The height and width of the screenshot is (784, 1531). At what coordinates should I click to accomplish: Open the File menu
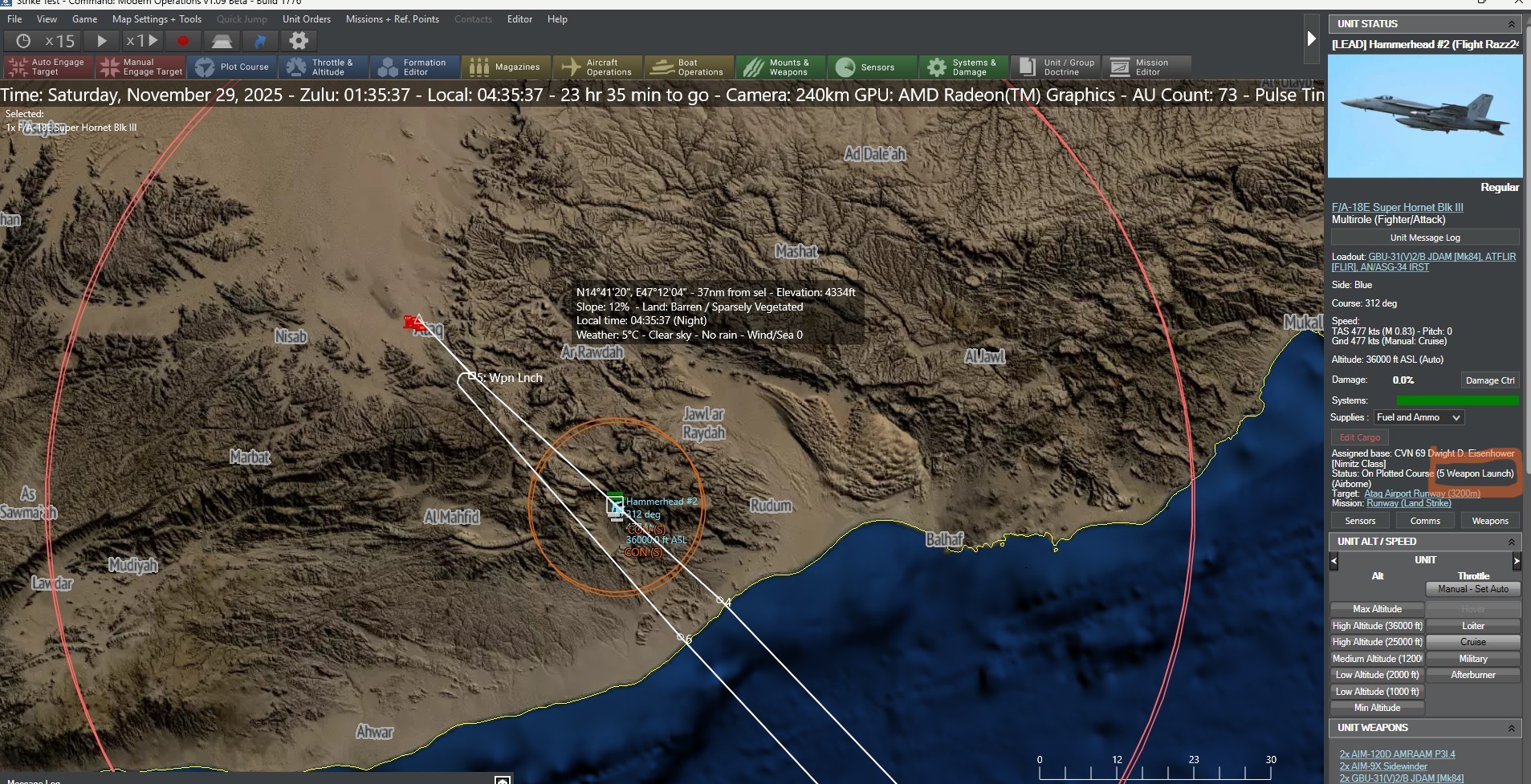tap(14, 19)
